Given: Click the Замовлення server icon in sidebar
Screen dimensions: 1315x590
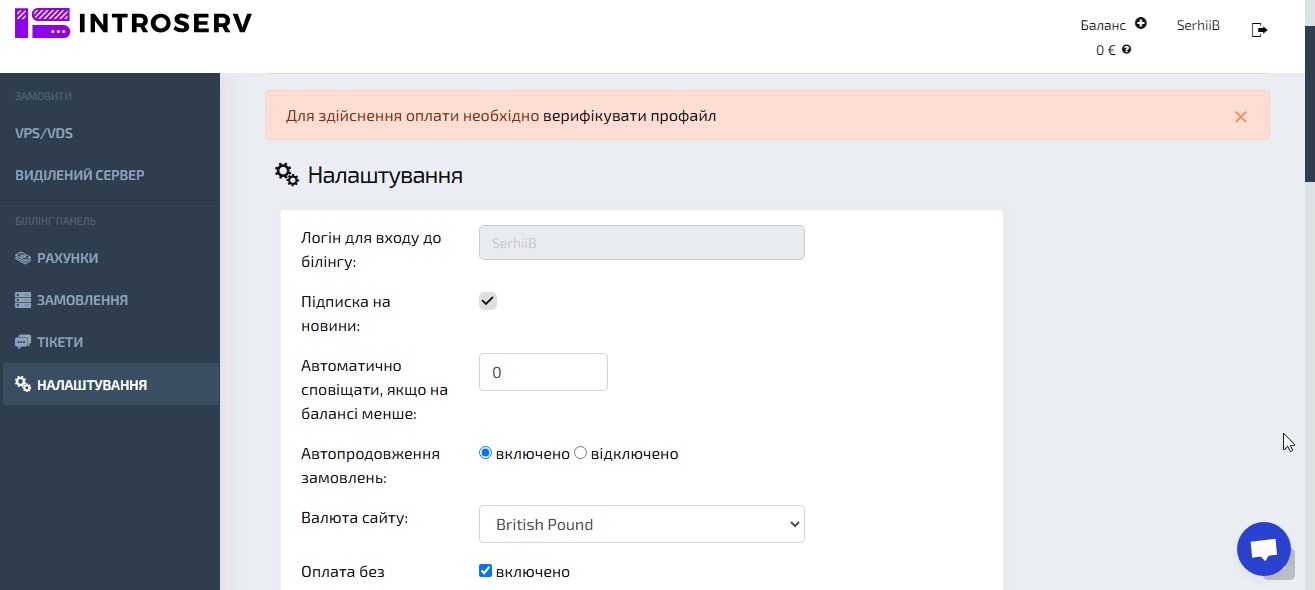Looking at the screenshot, I should [23, 300].
